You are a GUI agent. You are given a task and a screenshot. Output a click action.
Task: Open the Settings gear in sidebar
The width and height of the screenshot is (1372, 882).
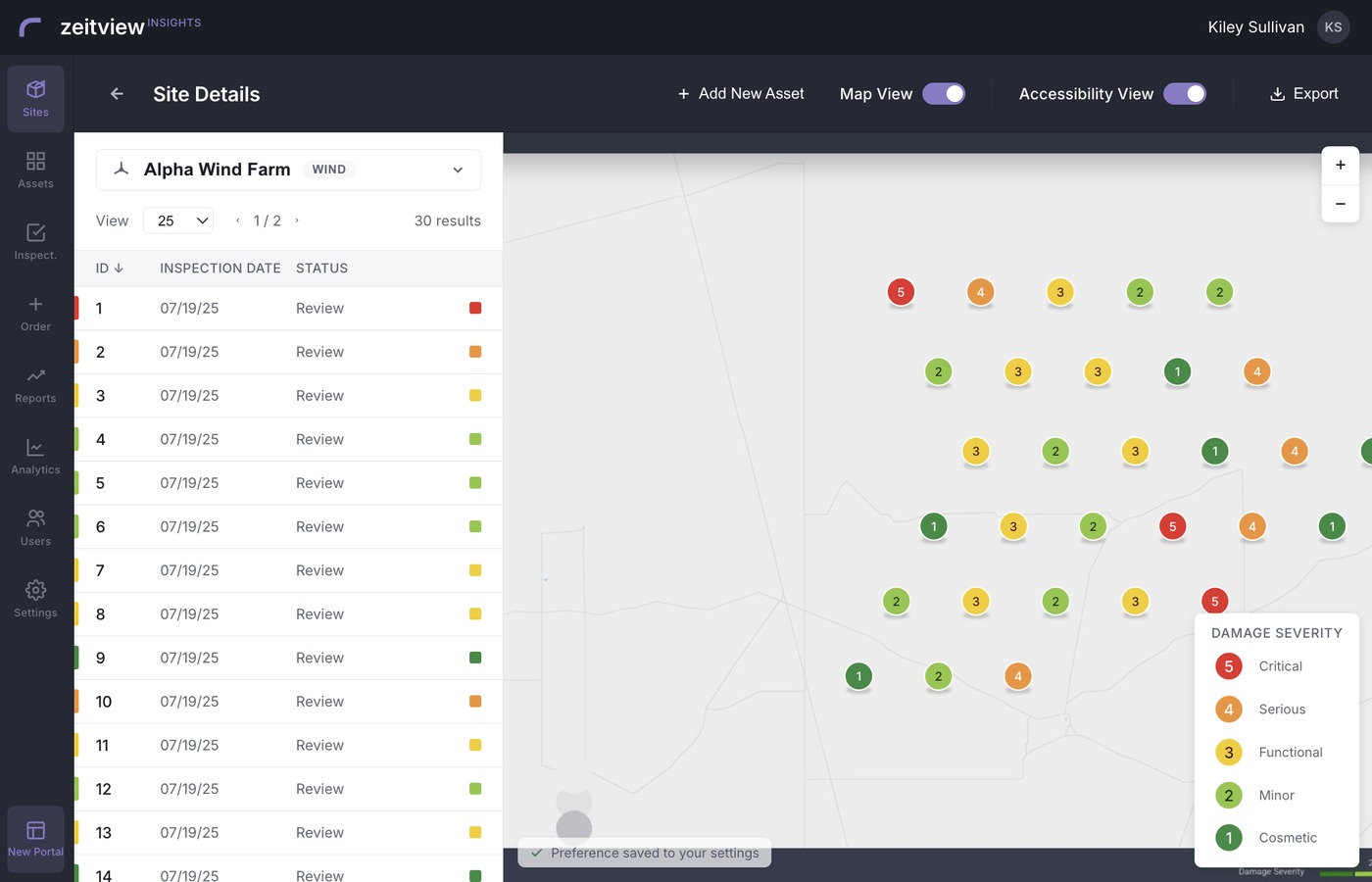[35, 600]
